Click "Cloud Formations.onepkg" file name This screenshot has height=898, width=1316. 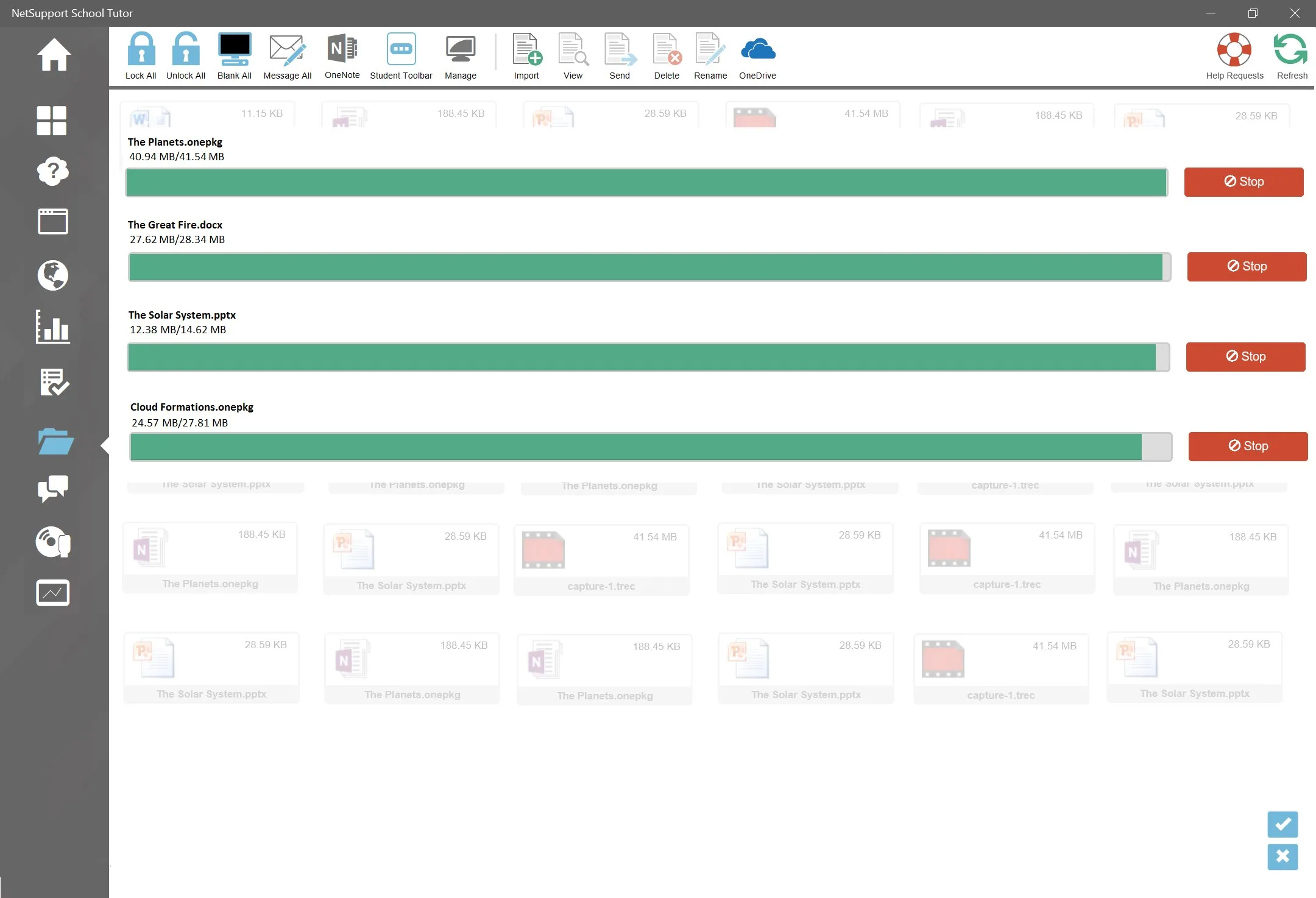point(192,407)
